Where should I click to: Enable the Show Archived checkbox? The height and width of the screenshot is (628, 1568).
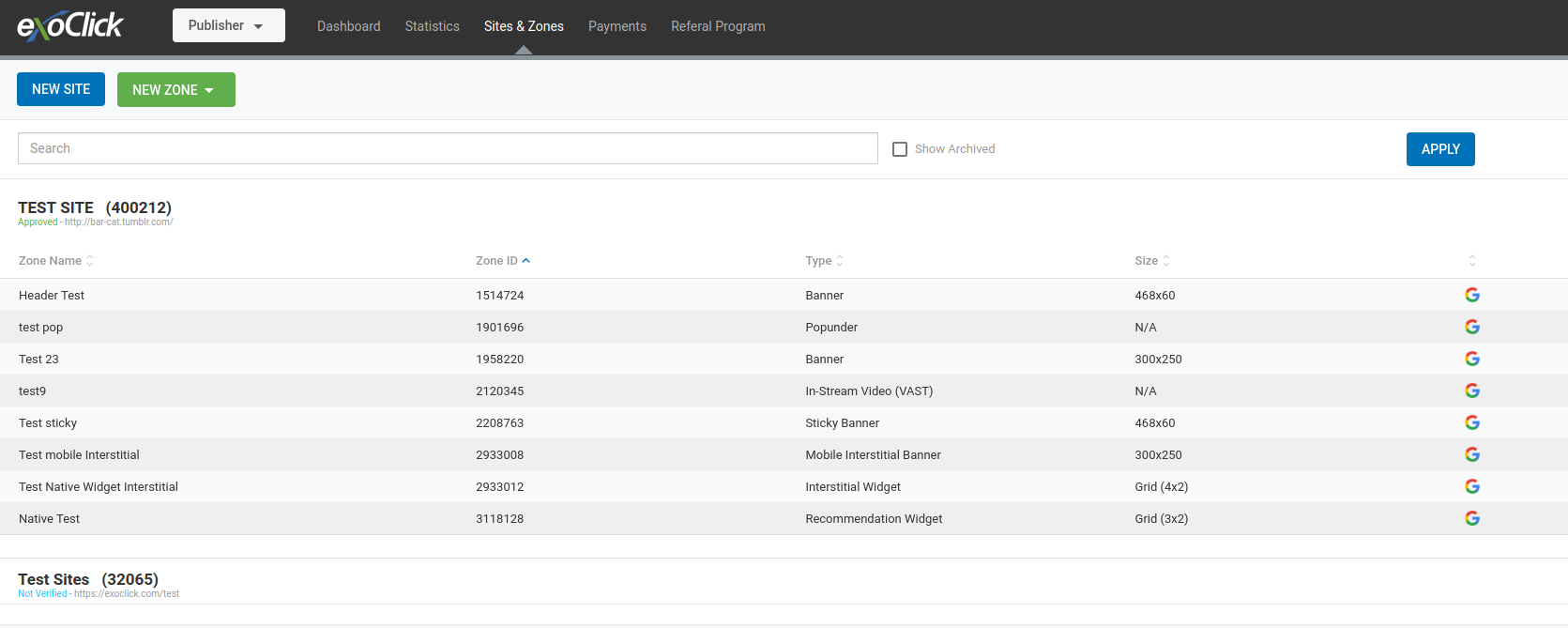900,149
